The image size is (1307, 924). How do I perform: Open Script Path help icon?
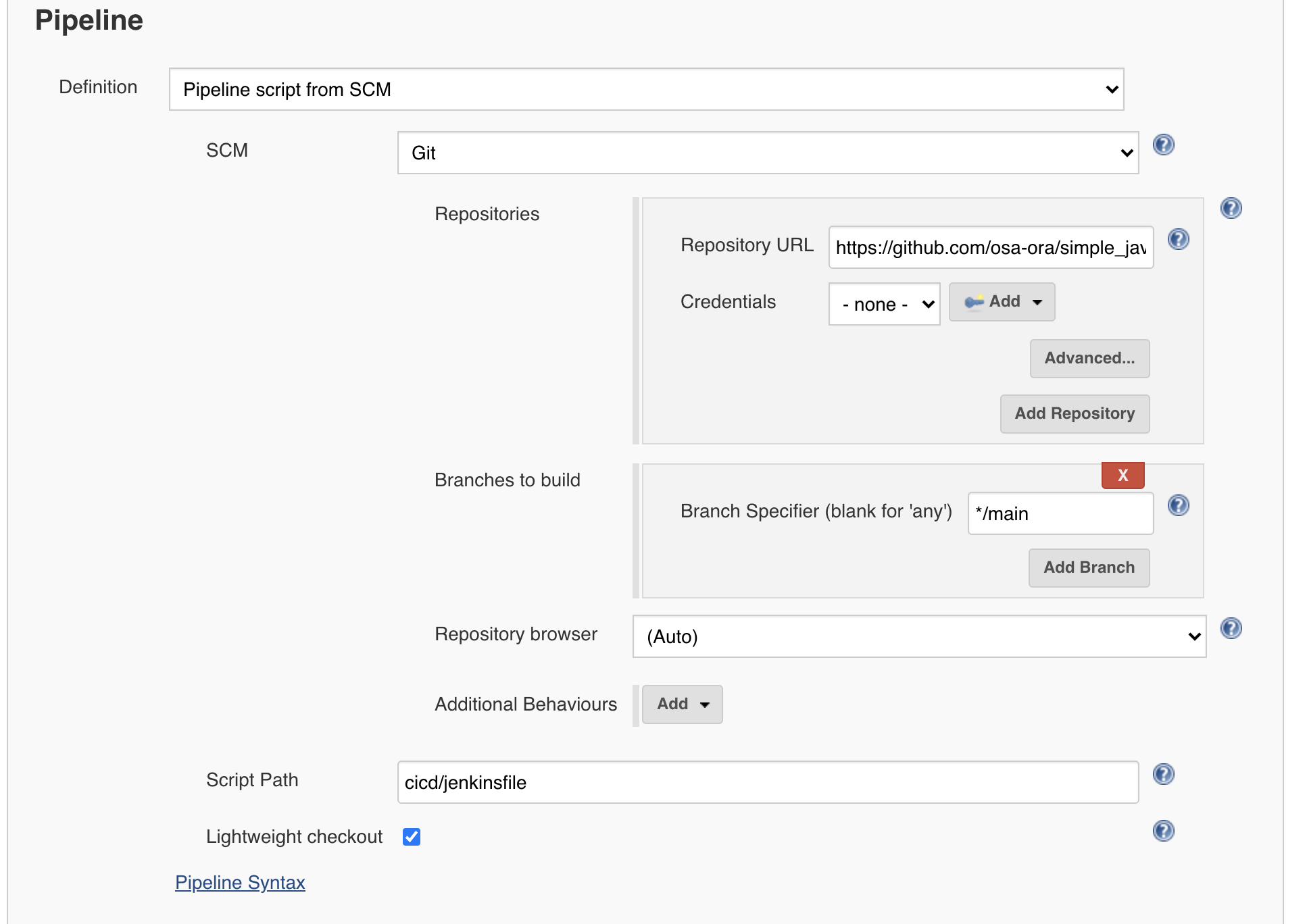point(1164,774)
